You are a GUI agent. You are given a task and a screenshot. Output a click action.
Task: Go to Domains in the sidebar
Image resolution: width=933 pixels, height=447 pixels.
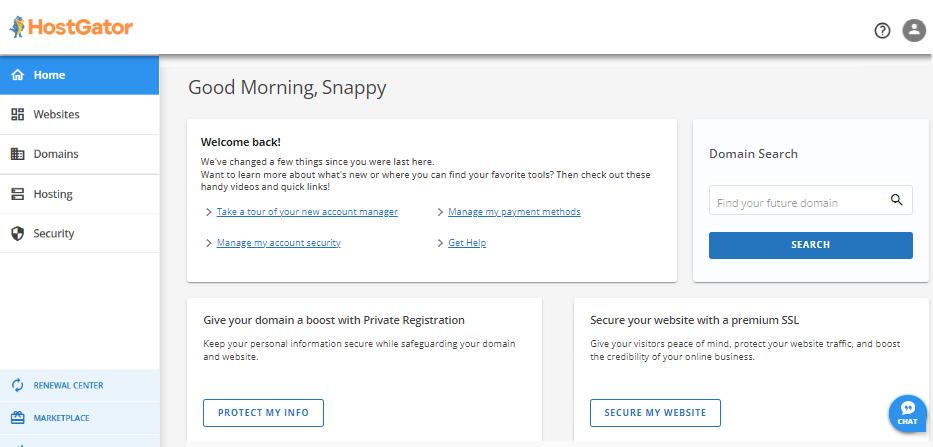(x=80, y=154)
